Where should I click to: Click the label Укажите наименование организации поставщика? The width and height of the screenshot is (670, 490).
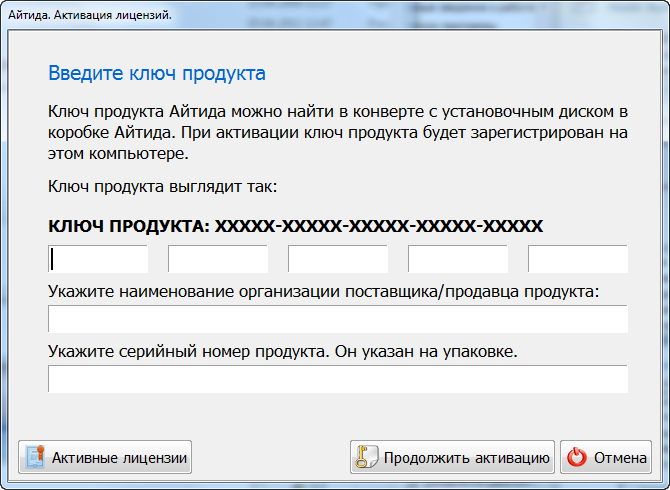click(323, 291)
